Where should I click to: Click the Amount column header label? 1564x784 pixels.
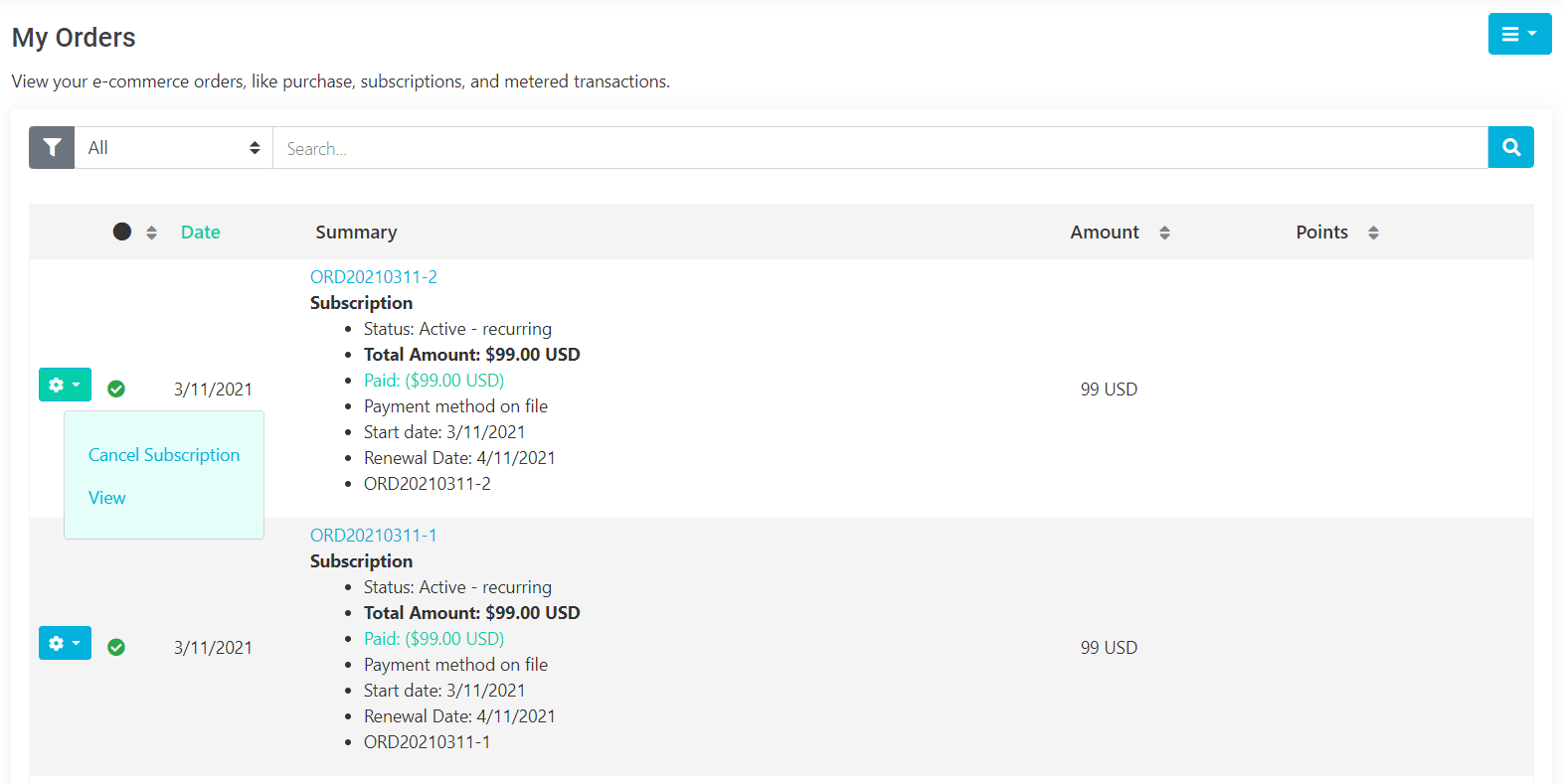(x=1105, y=233)
